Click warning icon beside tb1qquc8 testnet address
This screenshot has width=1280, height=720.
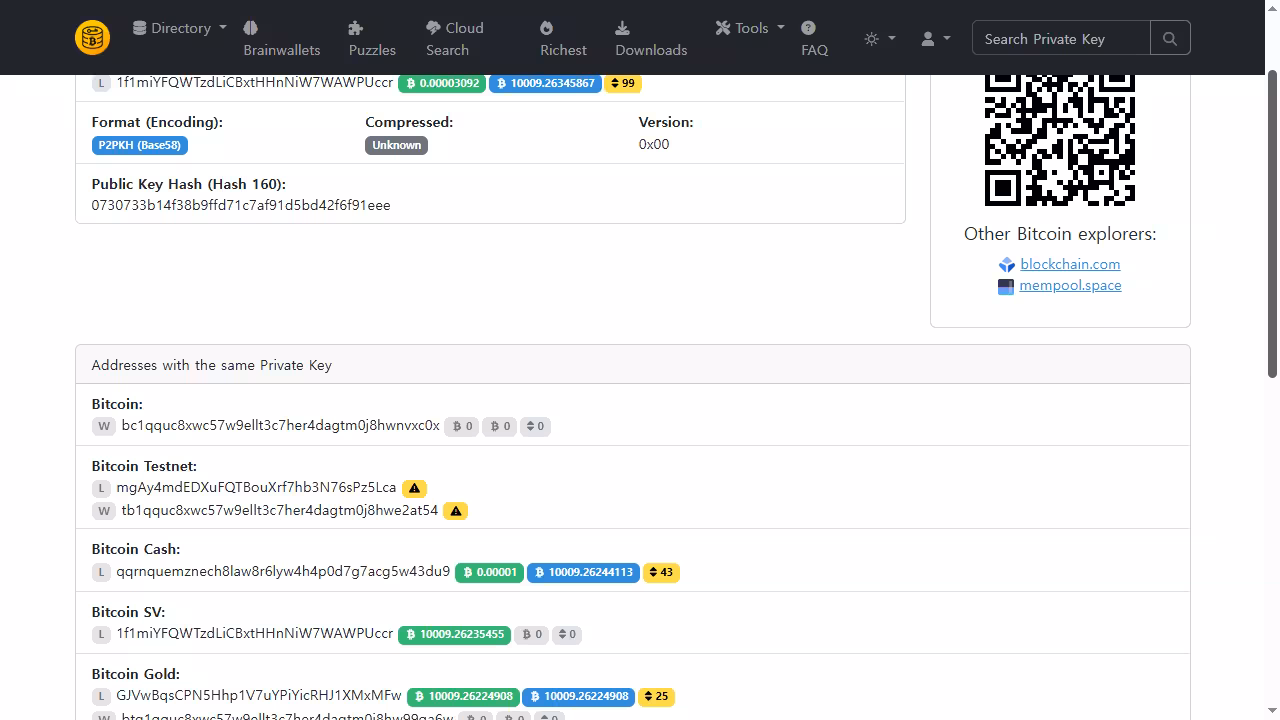(x=456, y=511)
